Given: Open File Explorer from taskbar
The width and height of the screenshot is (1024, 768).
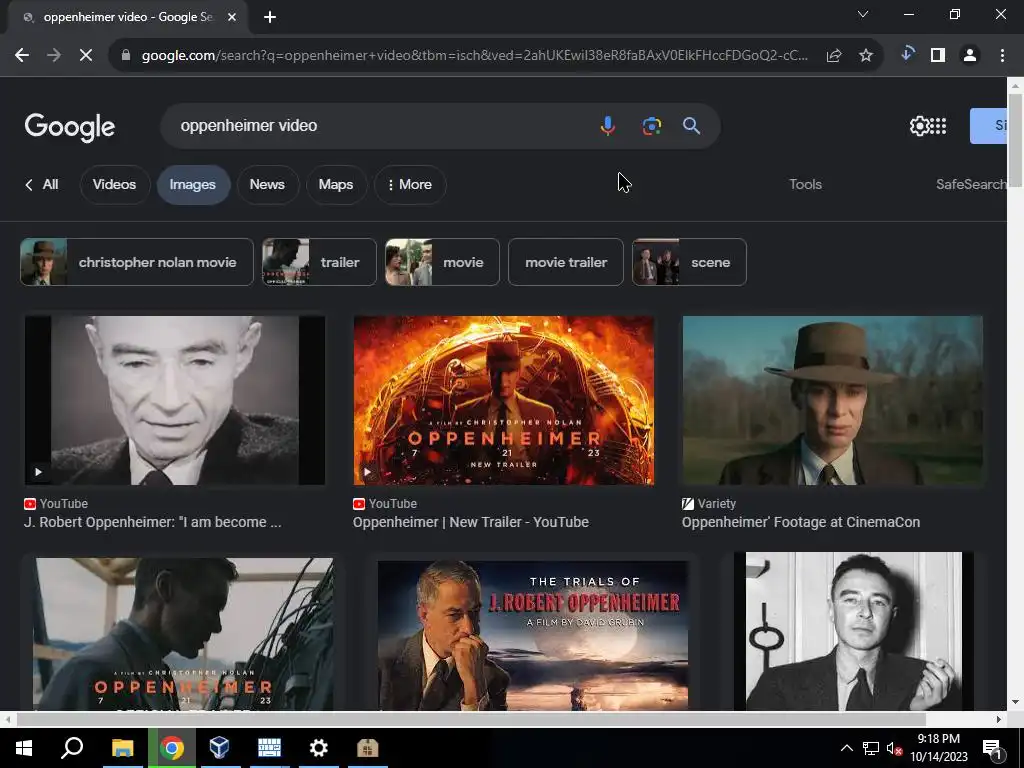Looking at the screenshot, I should pos(122,748).
